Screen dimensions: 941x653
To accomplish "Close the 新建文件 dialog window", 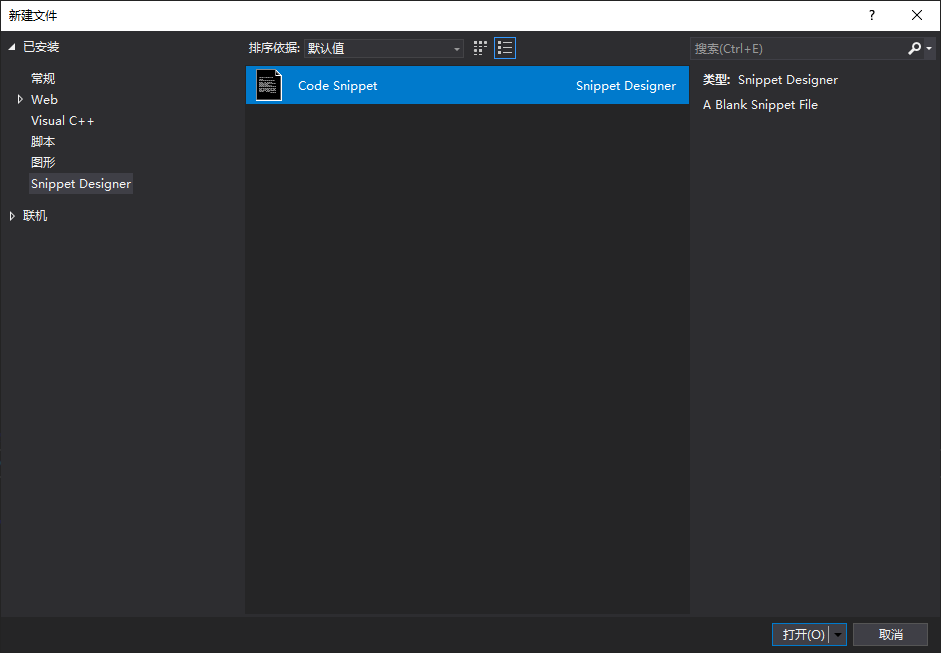I will 917,15.
